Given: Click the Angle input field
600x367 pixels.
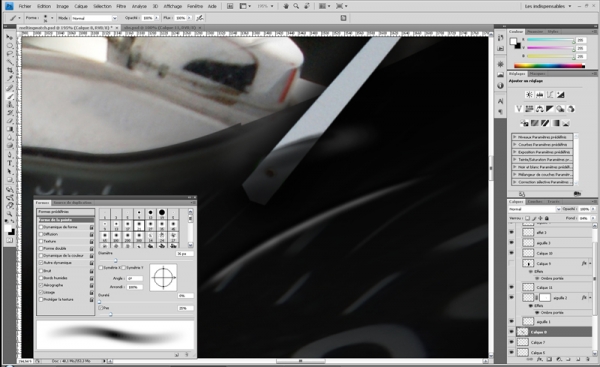Looking at the screenshot, I should [135, 278].
